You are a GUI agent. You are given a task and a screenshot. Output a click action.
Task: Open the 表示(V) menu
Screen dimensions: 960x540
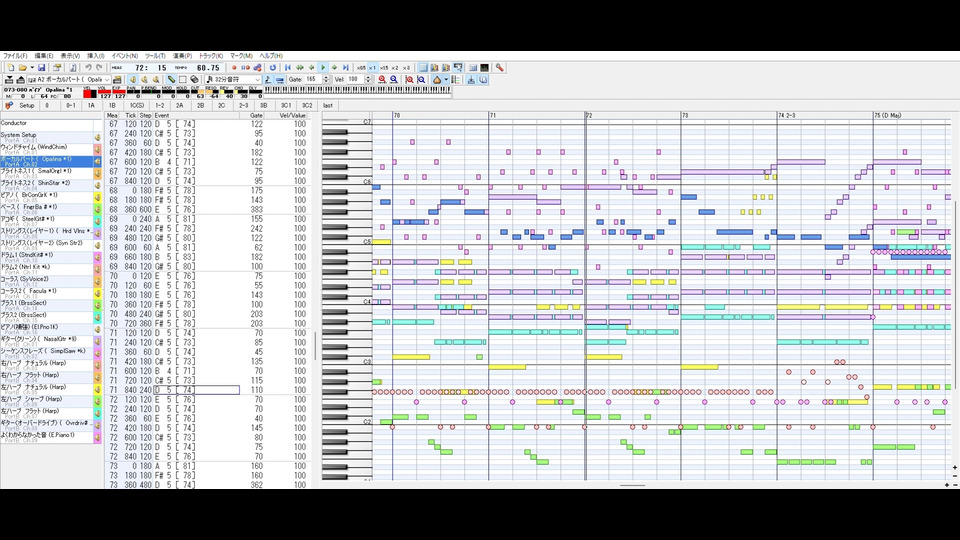70,56
